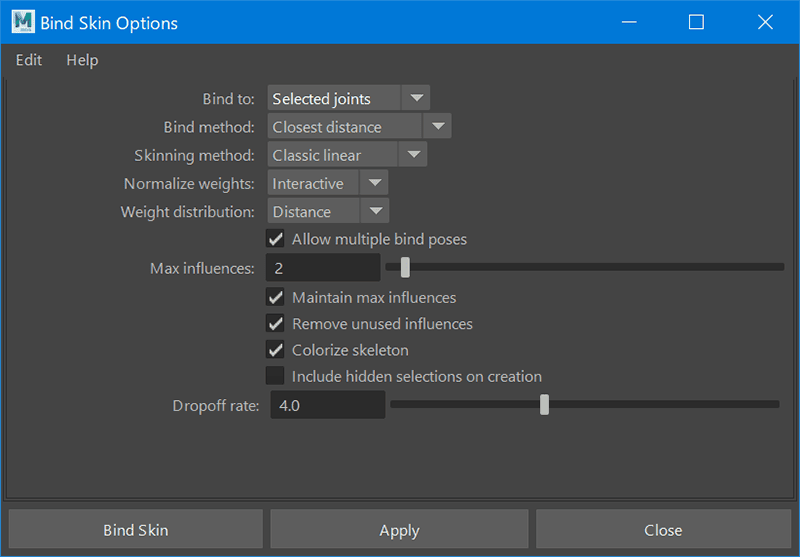Toggle Maintain max influences checkbox
The image size is (800, 557).
(276, 297)
